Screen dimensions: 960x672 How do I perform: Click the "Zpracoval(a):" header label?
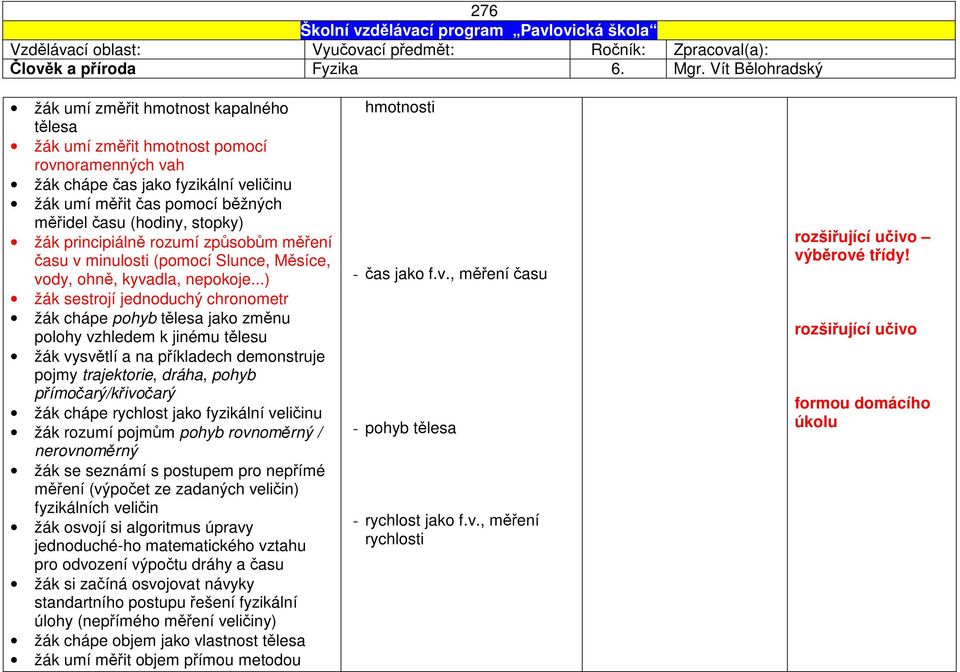click(721, 50)
